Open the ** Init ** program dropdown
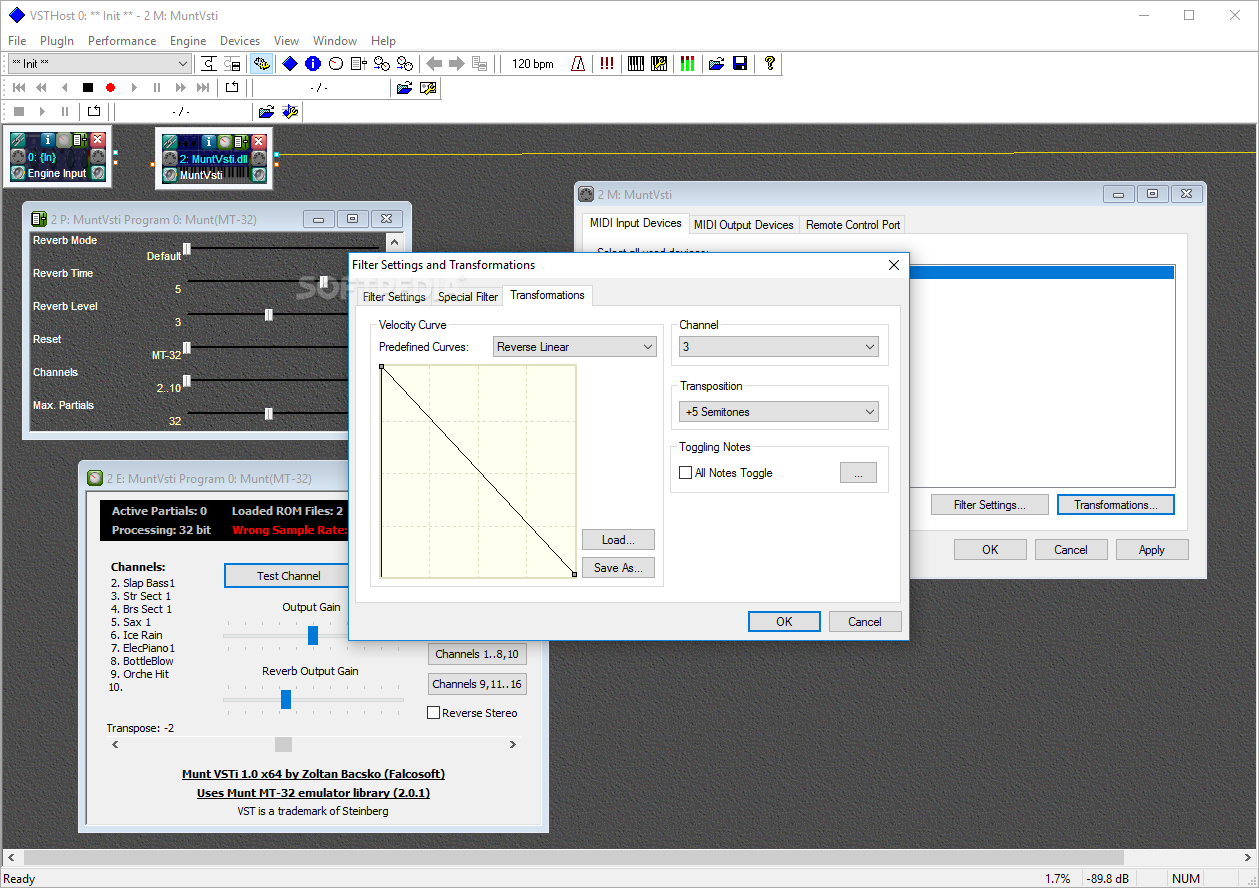Image resolution: width=1259 pixels, height=888 pixels. tap(99, 63)
